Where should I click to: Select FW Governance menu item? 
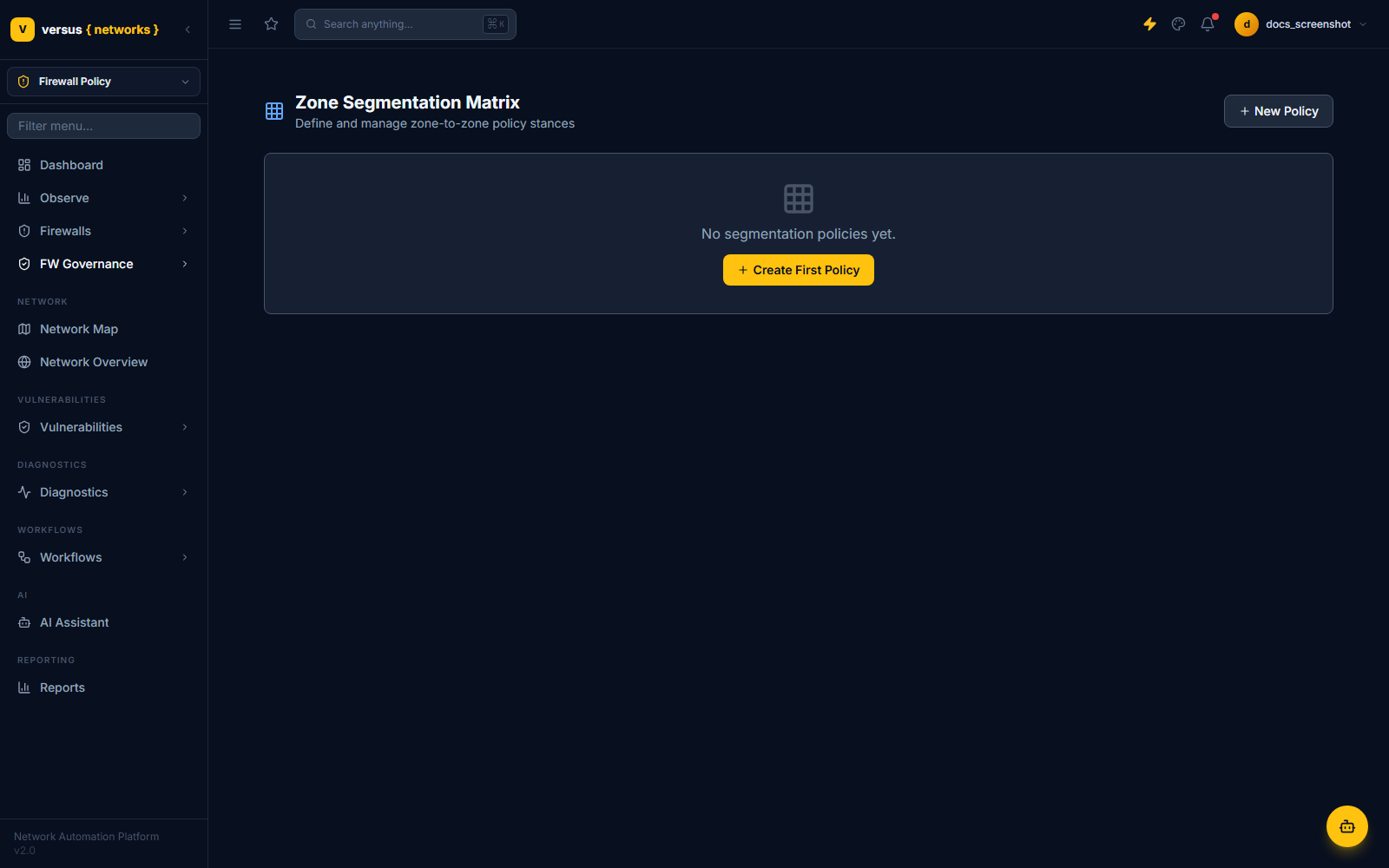tap(103, 264)
